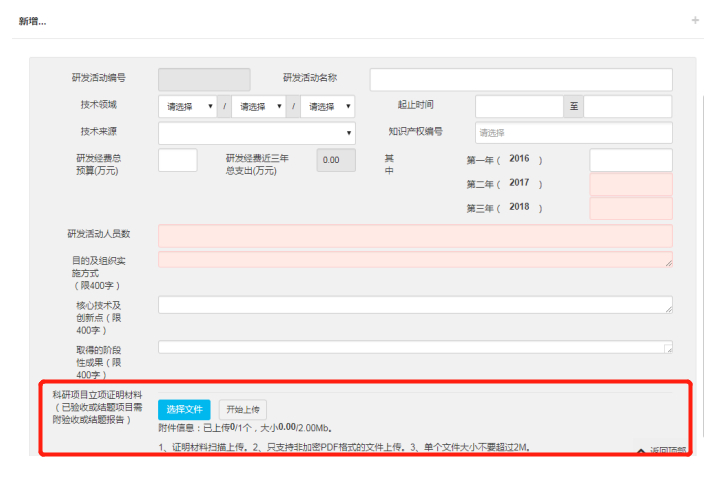
Task: Click the 第一年 2016 expense field
Action: (x=630, y=160)
